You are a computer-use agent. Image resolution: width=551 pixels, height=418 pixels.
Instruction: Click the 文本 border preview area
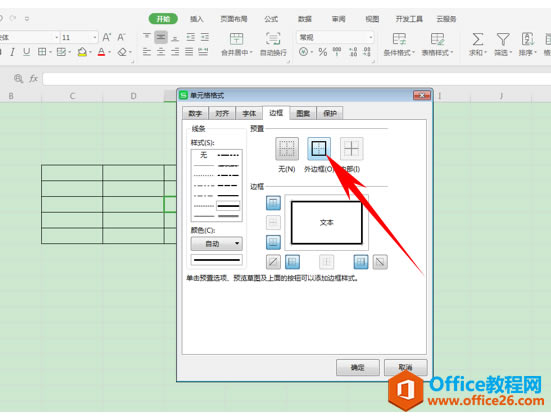326,222
